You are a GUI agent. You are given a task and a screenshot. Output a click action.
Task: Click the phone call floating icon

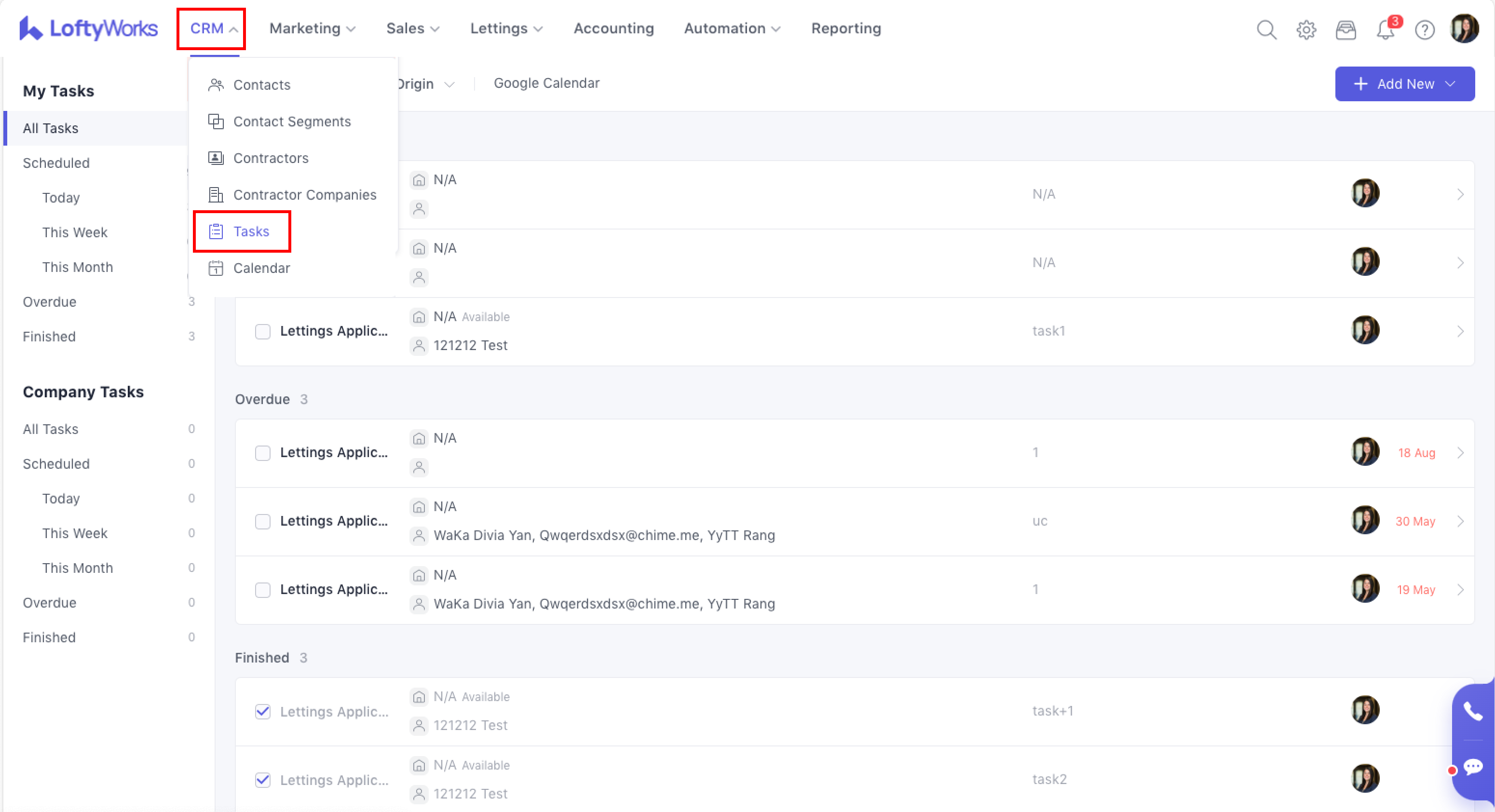[1473, 710]
